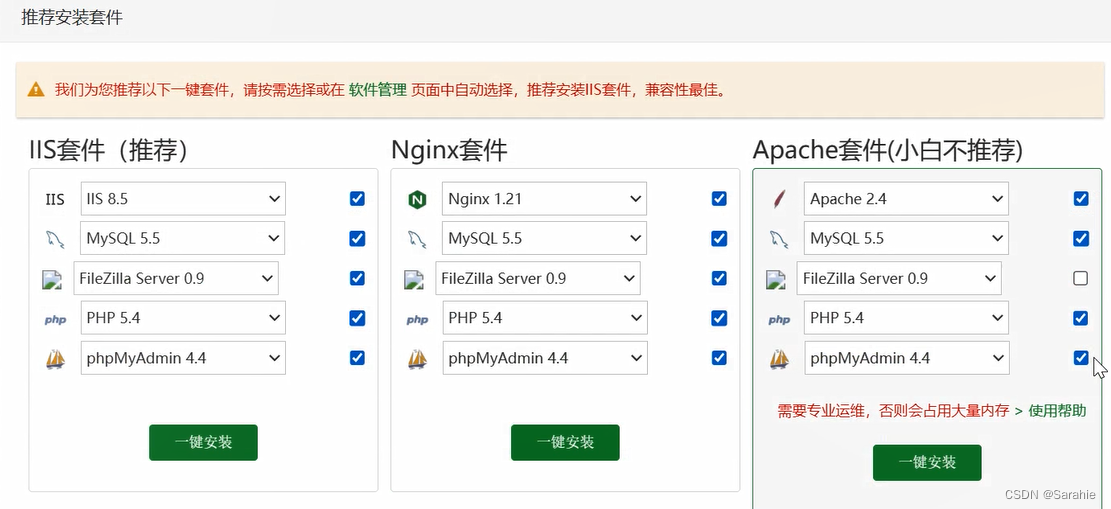Uncheck the Nginx 1.21 checkbox
The height and width of the screenshot is (509, 1111).
[x=719, y=198]
